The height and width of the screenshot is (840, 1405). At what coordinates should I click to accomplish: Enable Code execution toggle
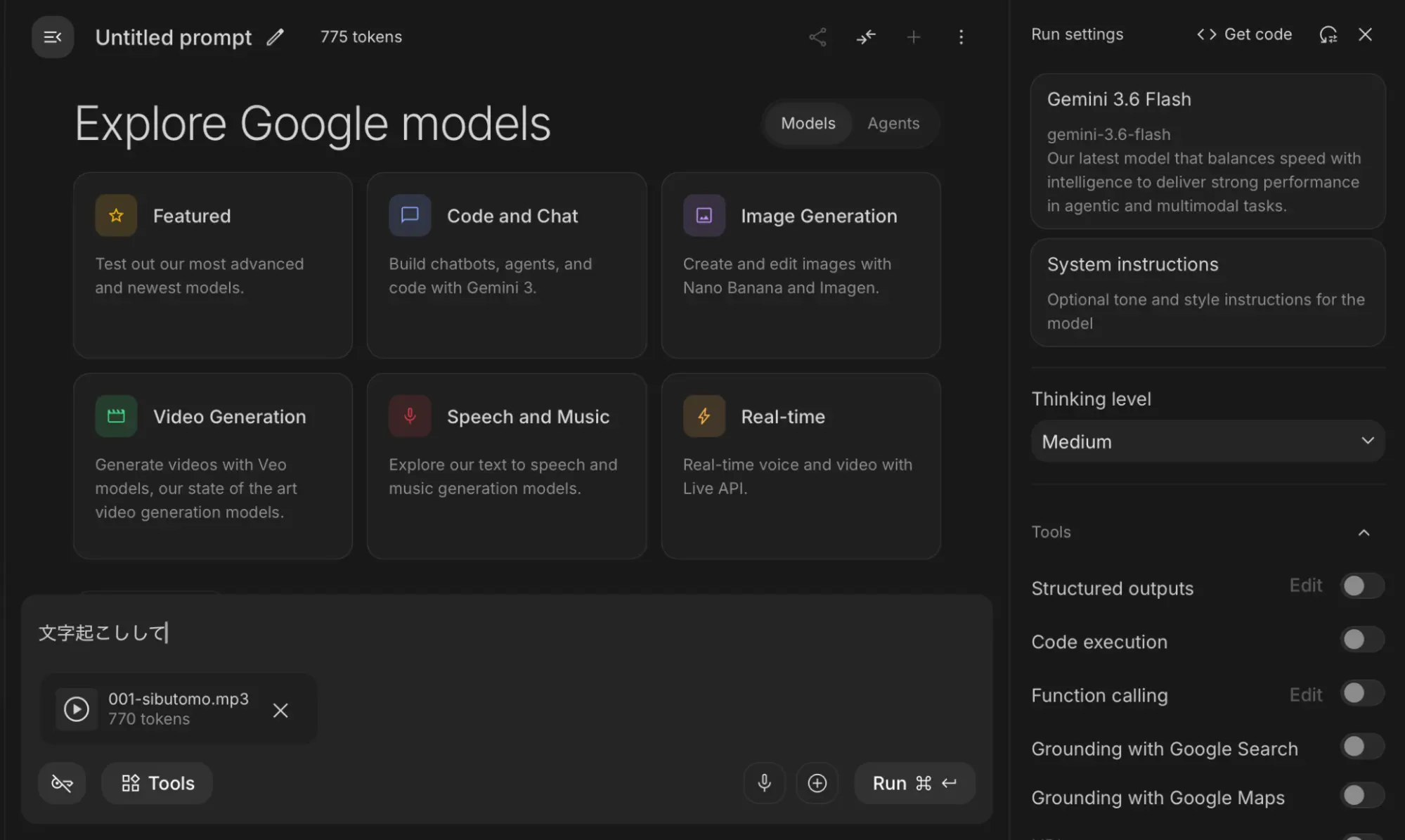pos(1361,640)
